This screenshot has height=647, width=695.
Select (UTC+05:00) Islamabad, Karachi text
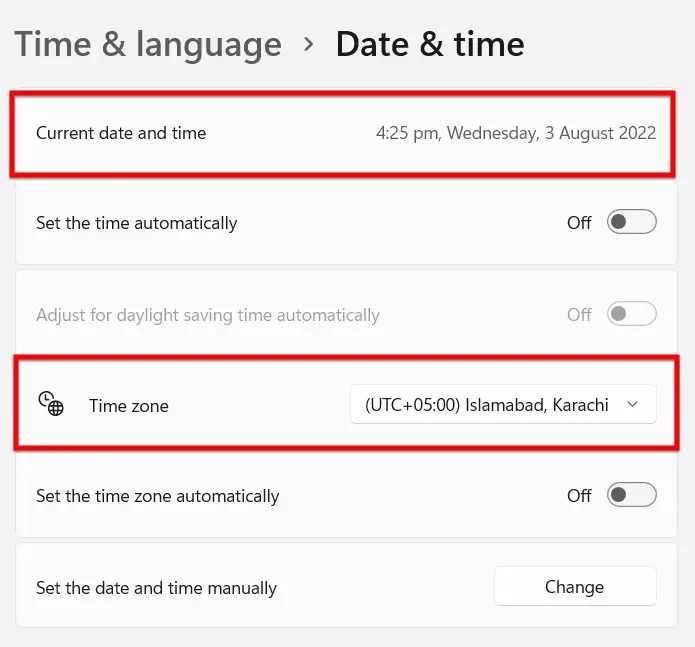pyautogui.click(x=486, y=405)
